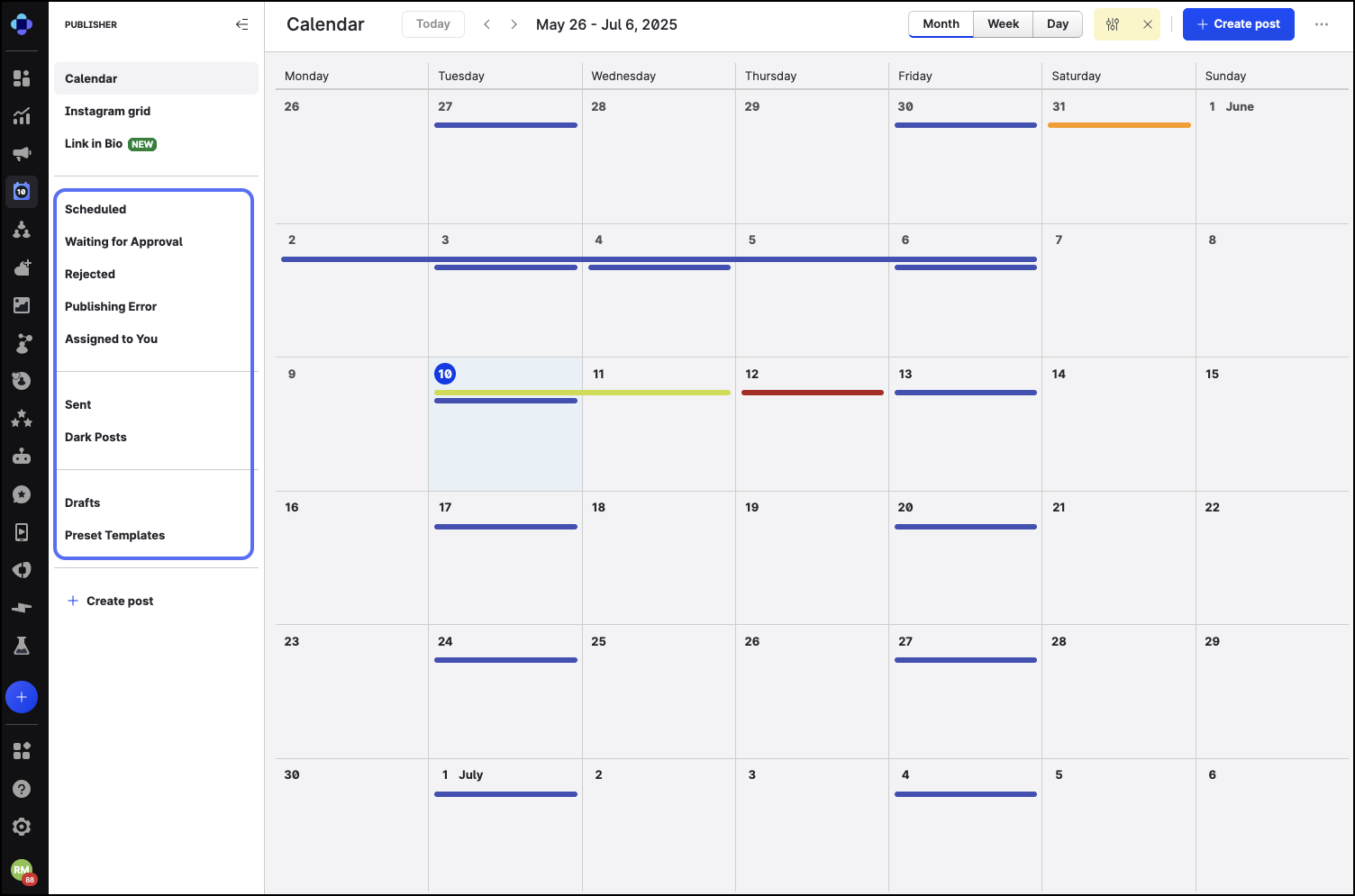Select the Month view option
Screen dimensions: 1355x896
(x=941, y=24)
